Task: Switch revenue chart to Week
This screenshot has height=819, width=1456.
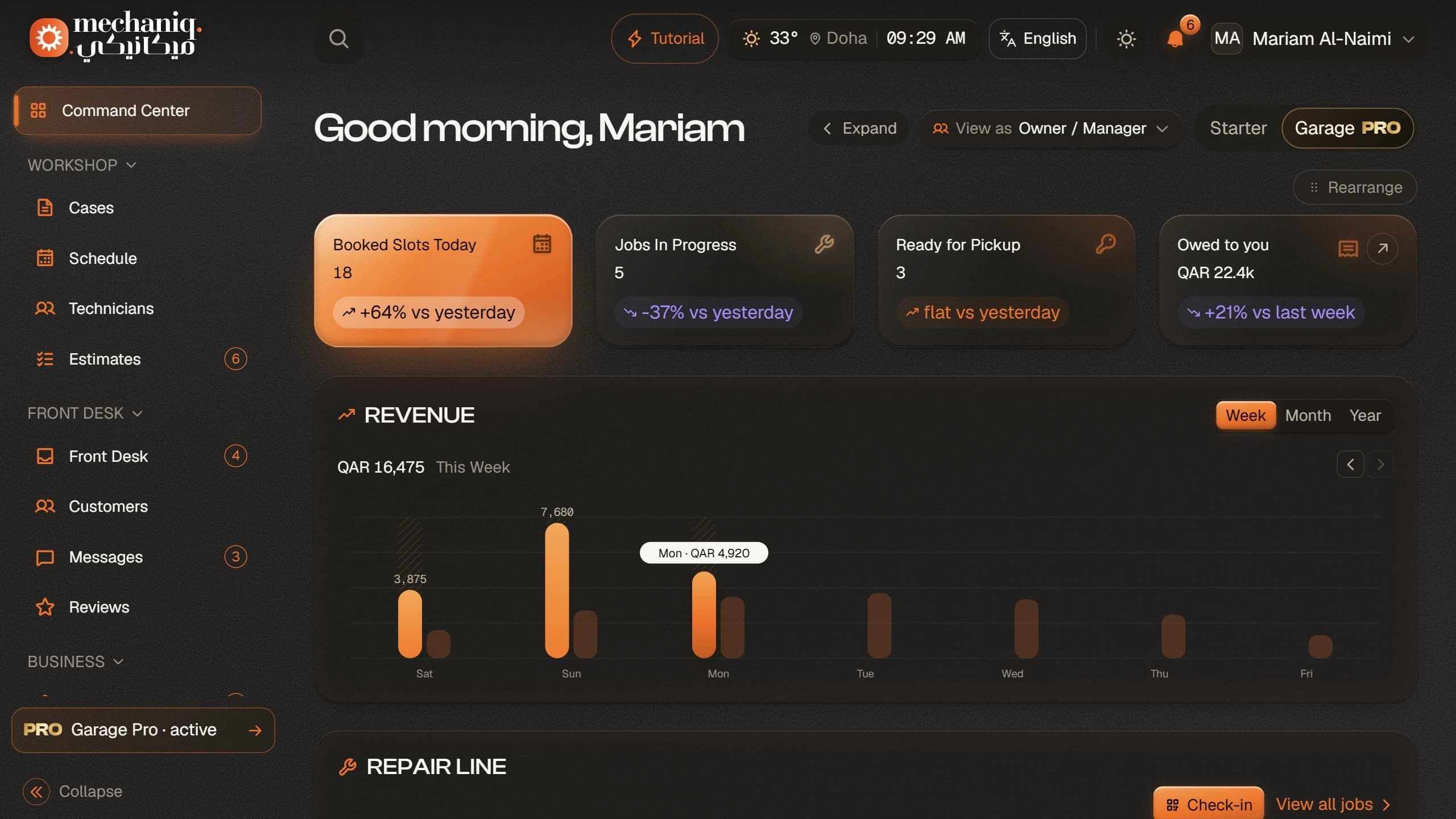Action: coord(1246,415)
